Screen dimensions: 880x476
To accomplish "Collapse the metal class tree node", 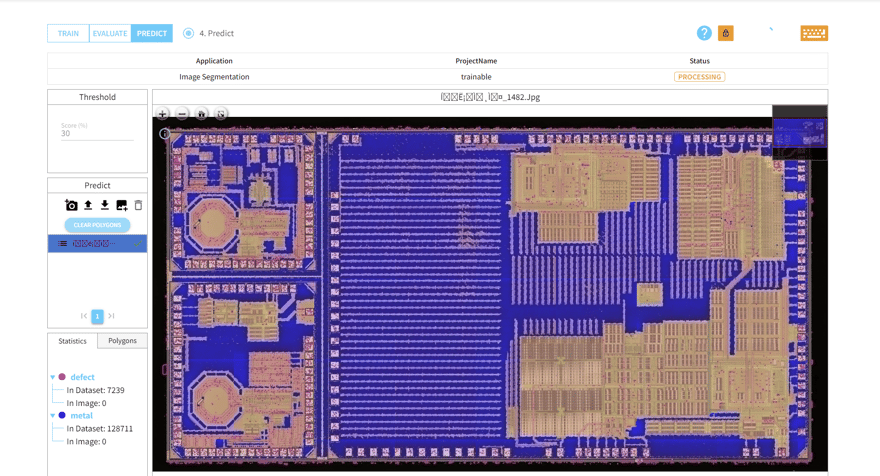I will click(x=53, y=415).
